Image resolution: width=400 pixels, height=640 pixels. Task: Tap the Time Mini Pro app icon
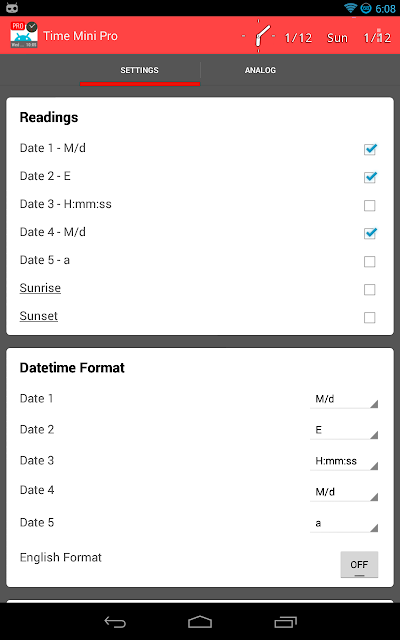point(24,35)
